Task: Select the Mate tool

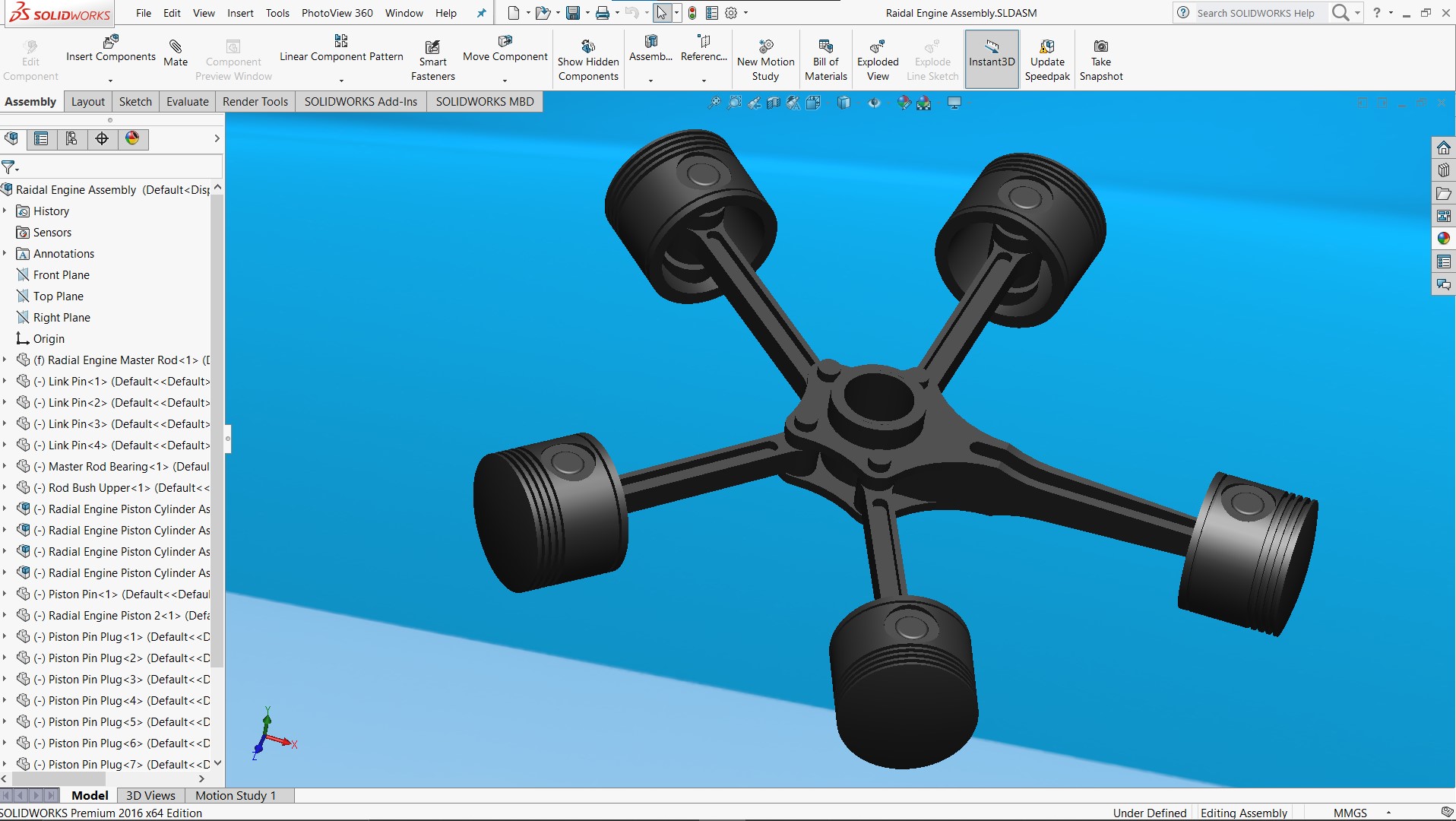Action: tap(176, 52)
